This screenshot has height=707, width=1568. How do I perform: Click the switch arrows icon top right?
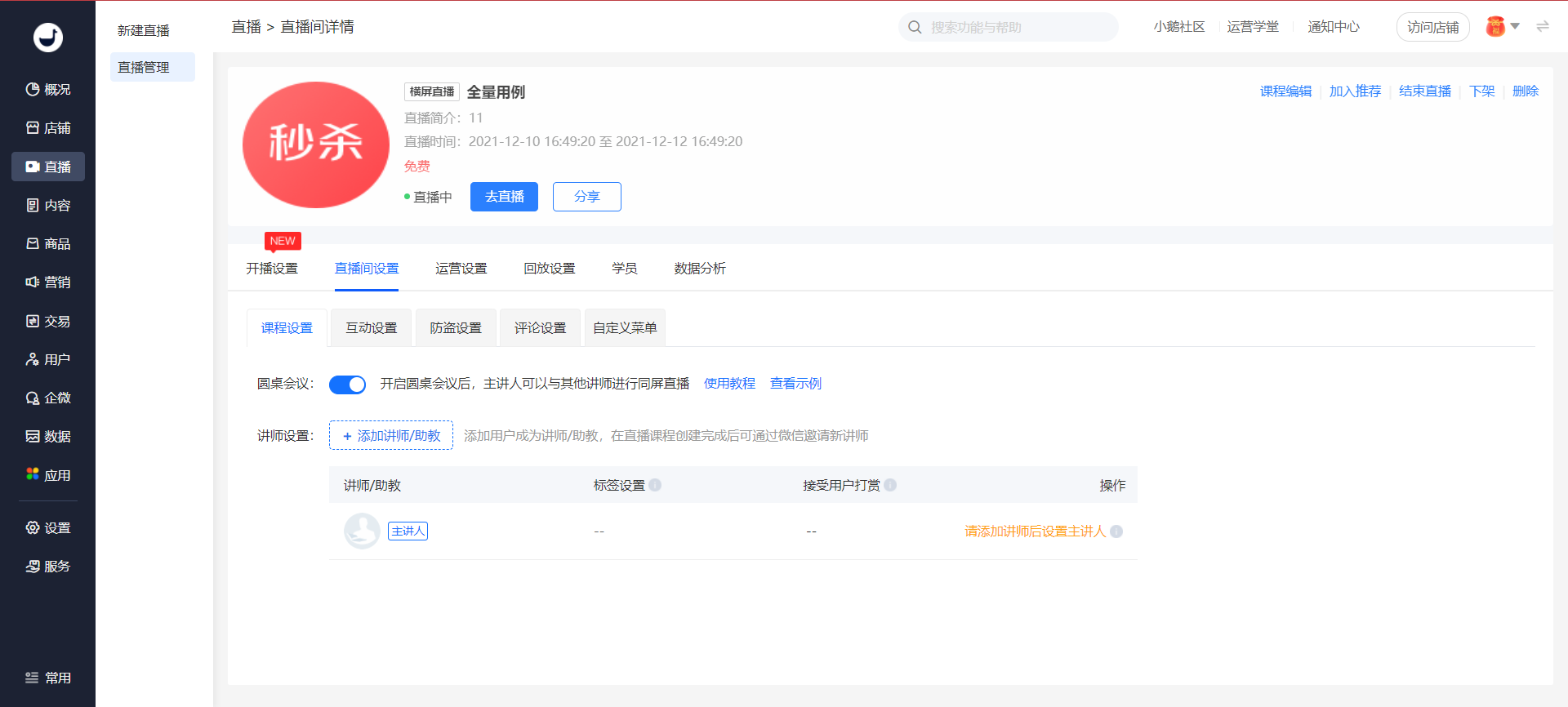point(1543,27)
